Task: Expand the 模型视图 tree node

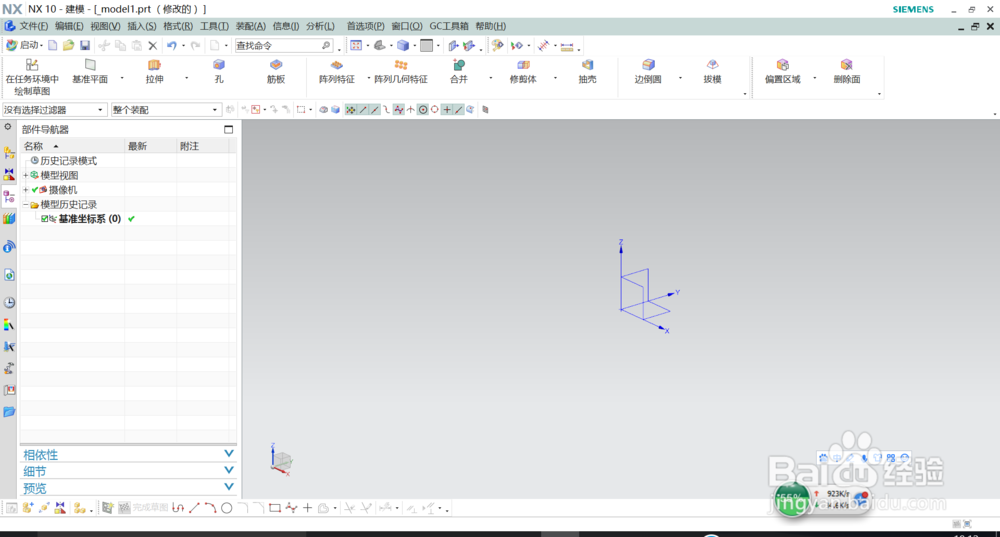Action: coord(26,175)
